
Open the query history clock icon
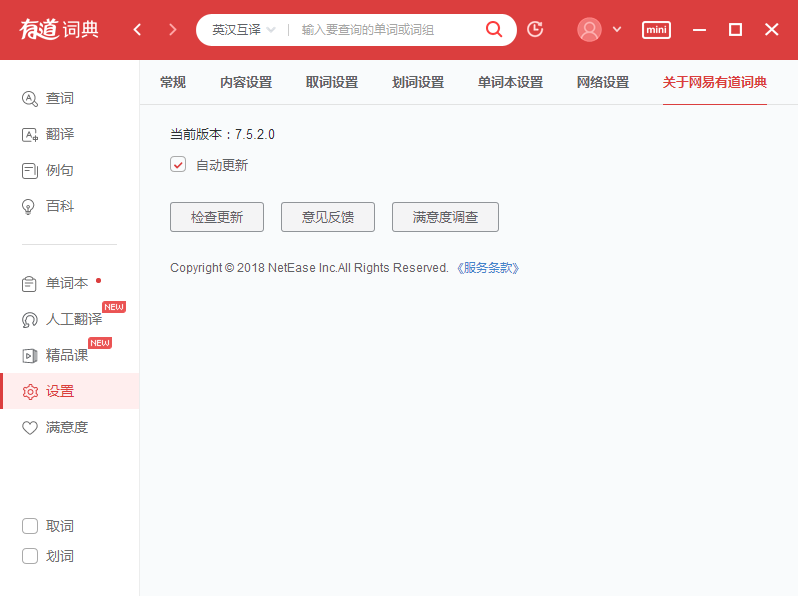(535, 29)
